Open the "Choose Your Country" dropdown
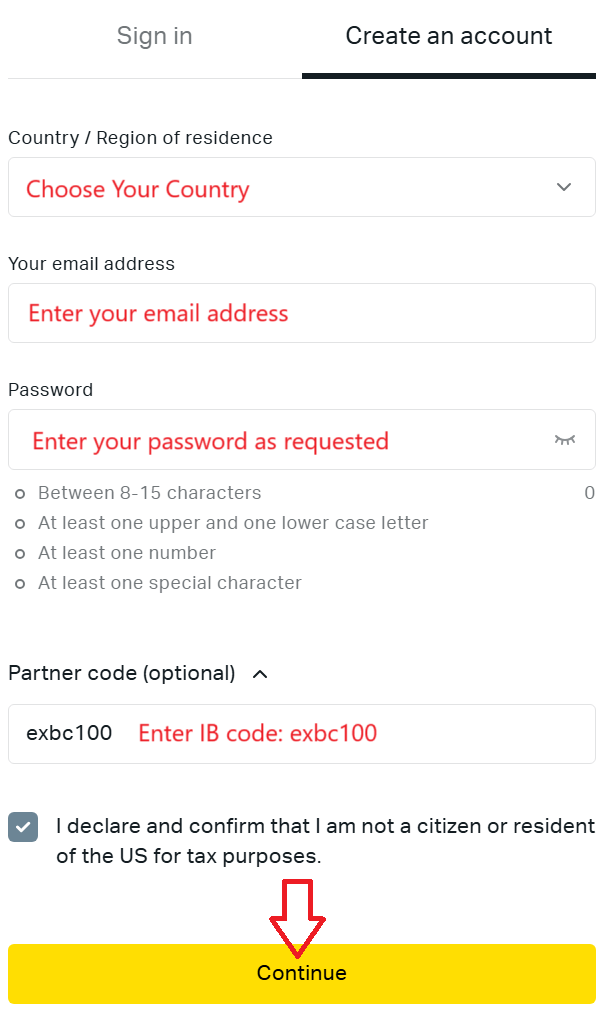 click(302, 187)
